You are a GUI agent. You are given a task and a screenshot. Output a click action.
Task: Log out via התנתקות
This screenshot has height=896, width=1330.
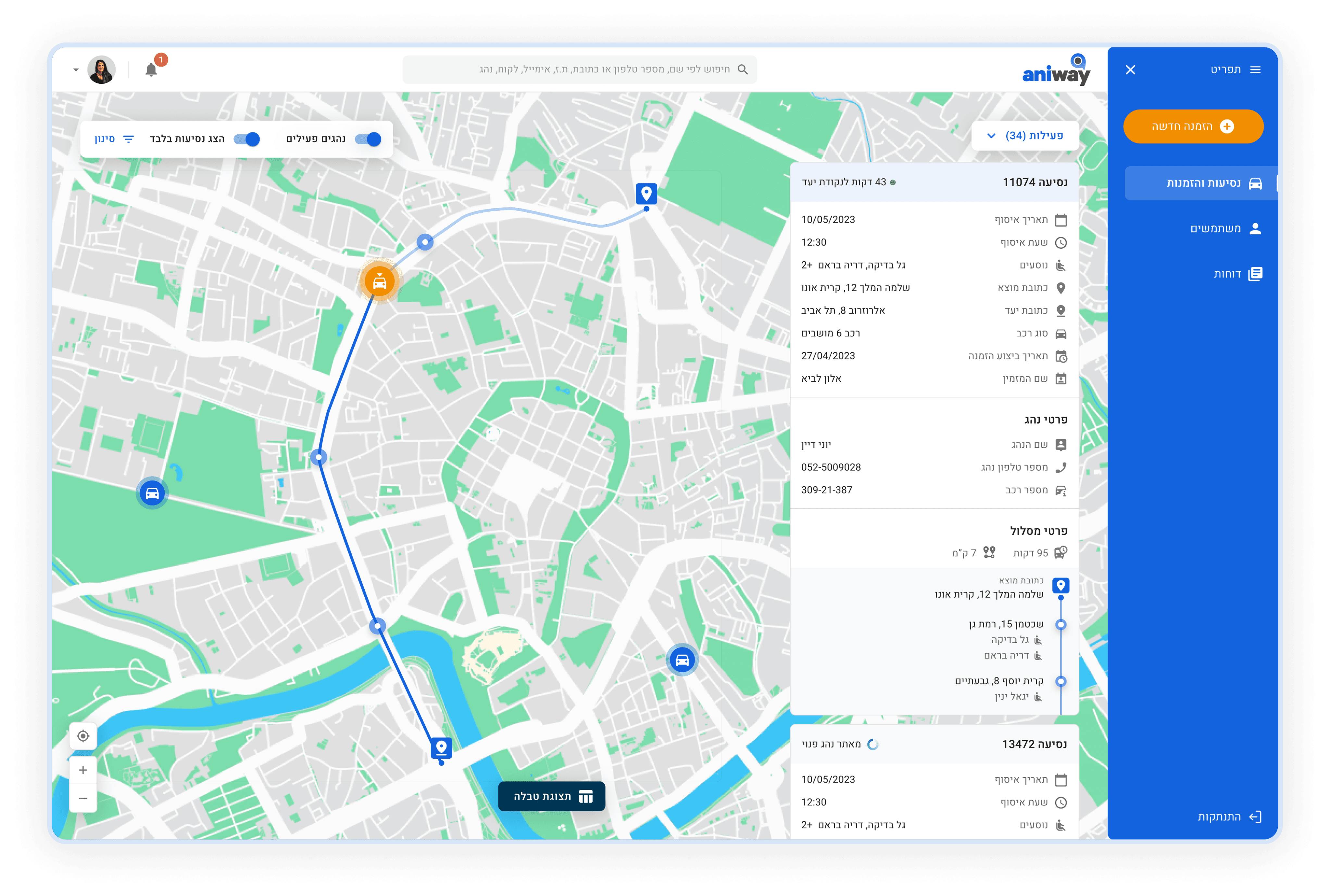pyautogui.click(x=1229, y=816)
